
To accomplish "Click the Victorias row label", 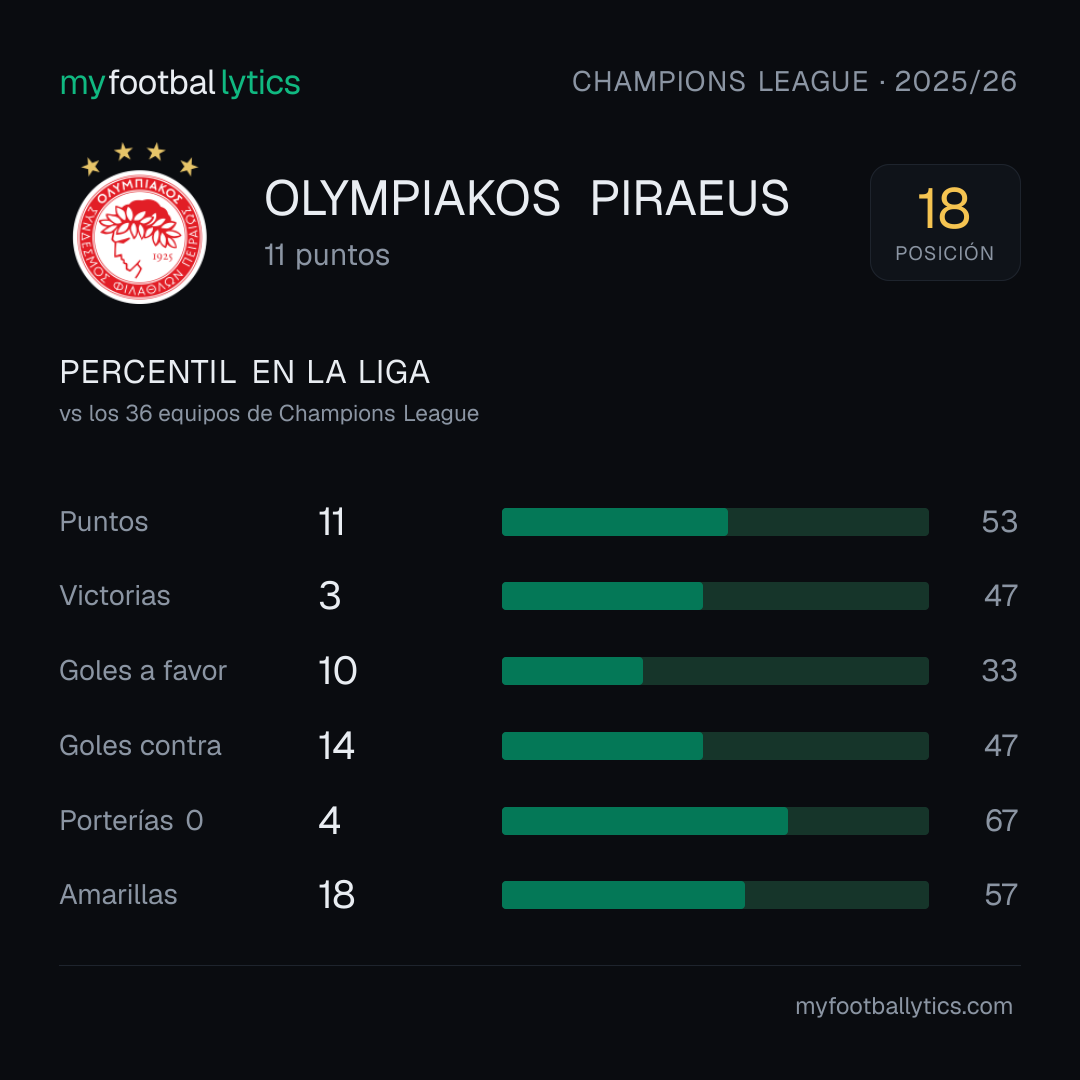I will tap(115, 596).
